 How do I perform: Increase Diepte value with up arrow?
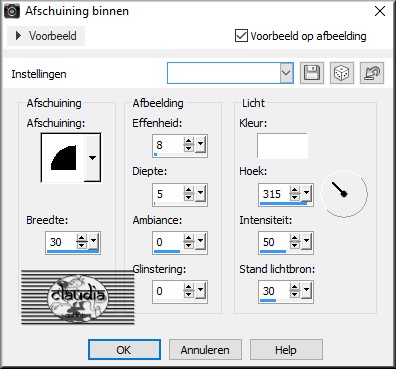click(189, 190)
